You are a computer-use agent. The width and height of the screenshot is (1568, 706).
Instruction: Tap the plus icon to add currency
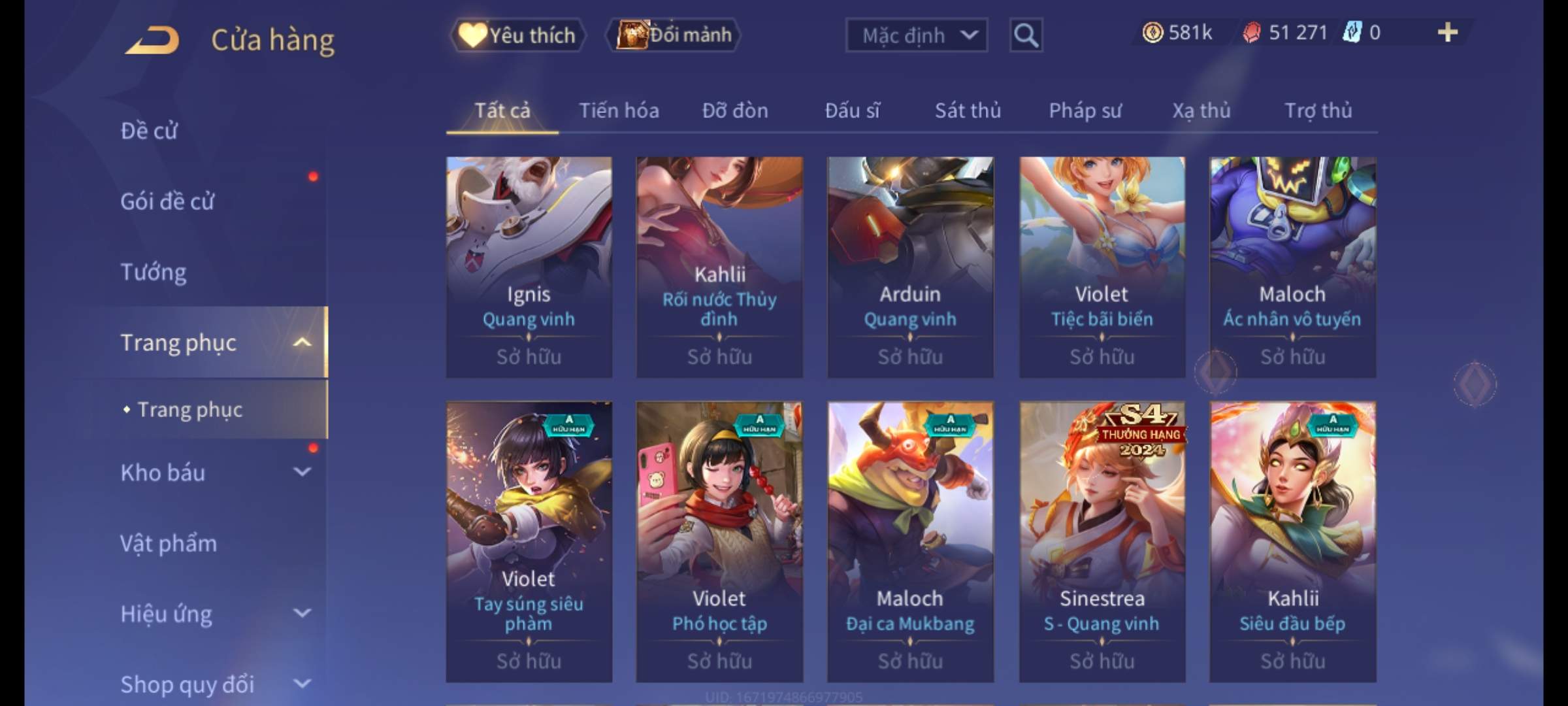pos(1448,32)
